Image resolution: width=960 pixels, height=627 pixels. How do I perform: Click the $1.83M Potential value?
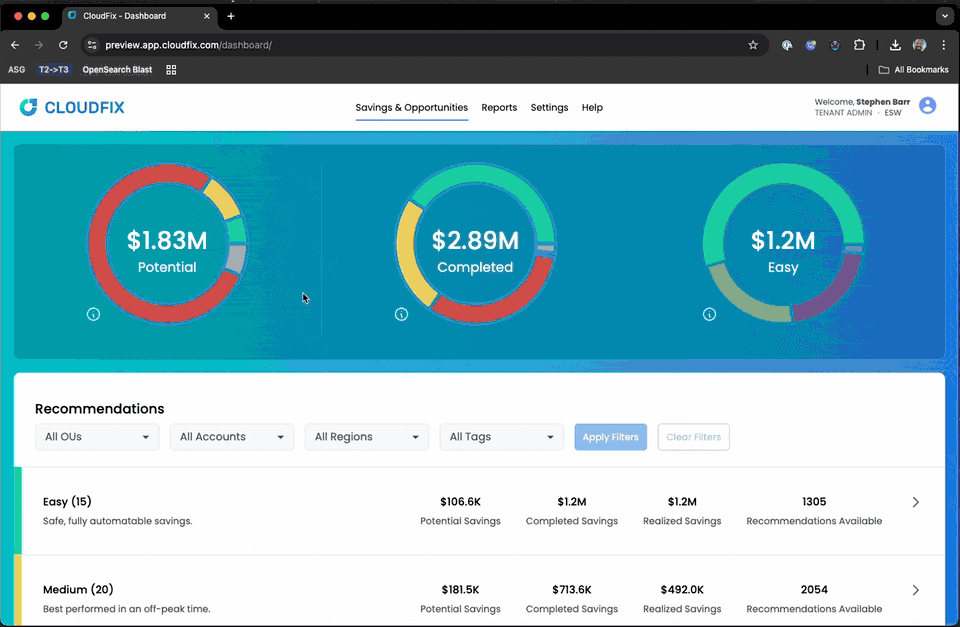(x=167, y=241)
